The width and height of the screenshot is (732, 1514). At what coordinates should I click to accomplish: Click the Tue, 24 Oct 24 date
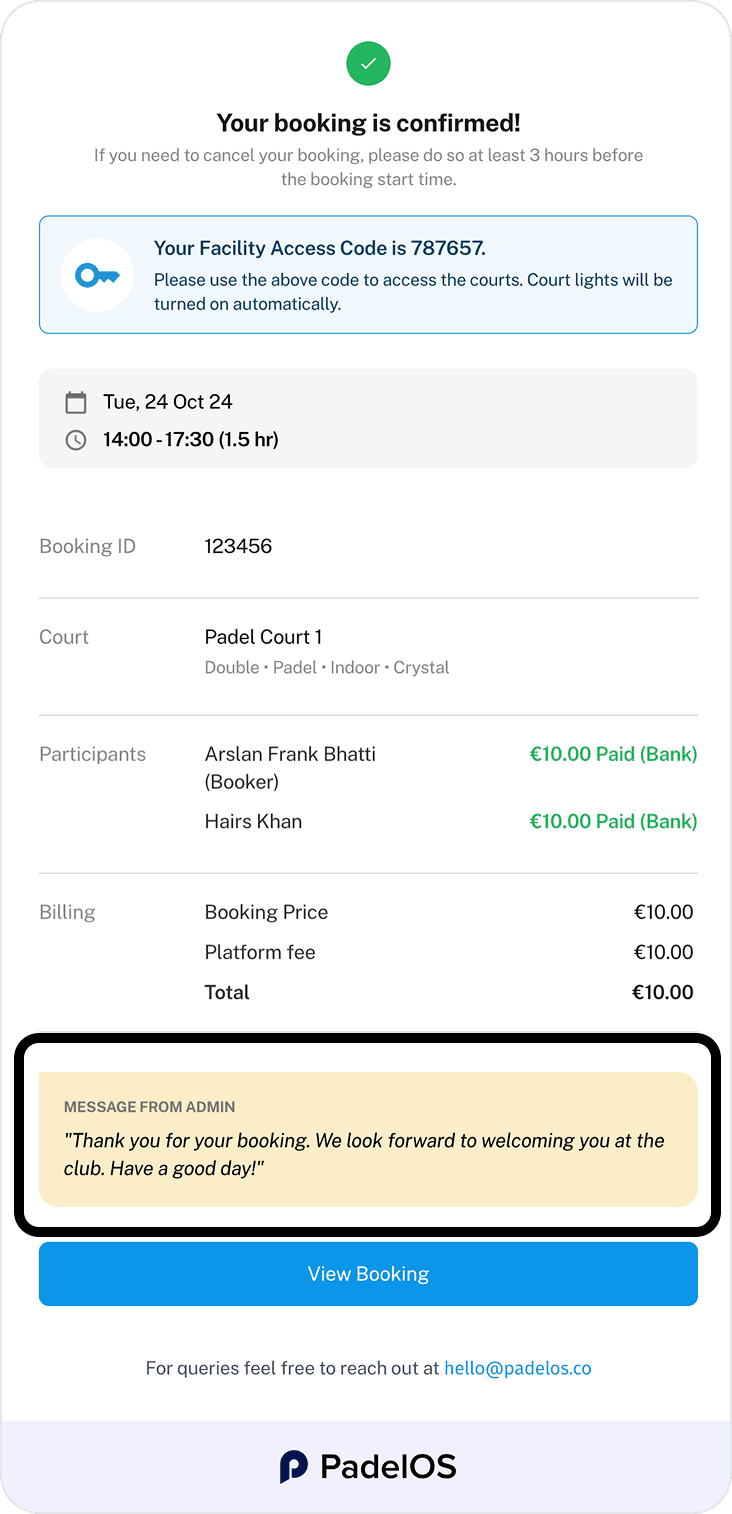pos(168,402)
